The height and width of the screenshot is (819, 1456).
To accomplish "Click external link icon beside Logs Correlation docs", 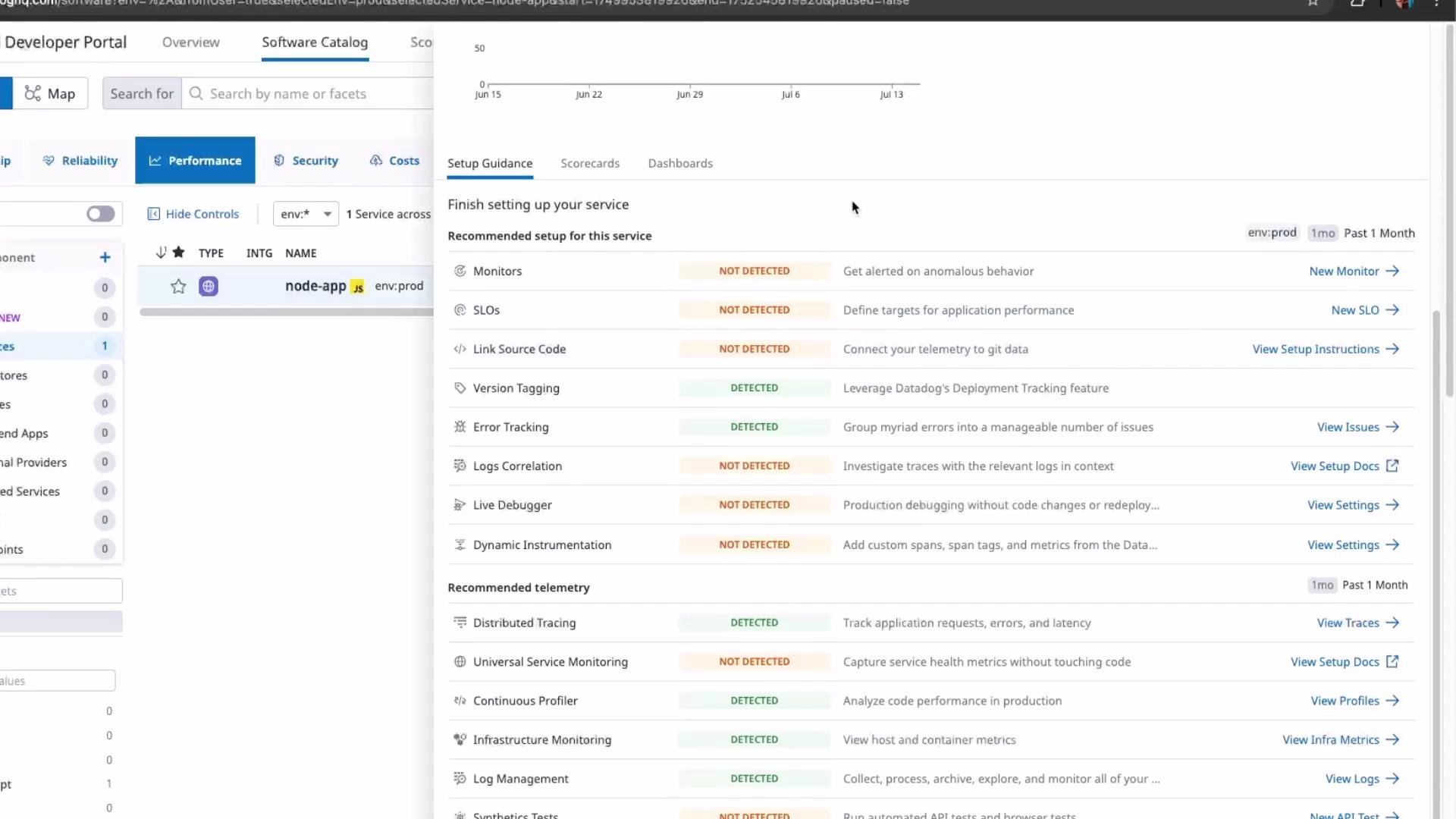I will (x=1392, y=466).
